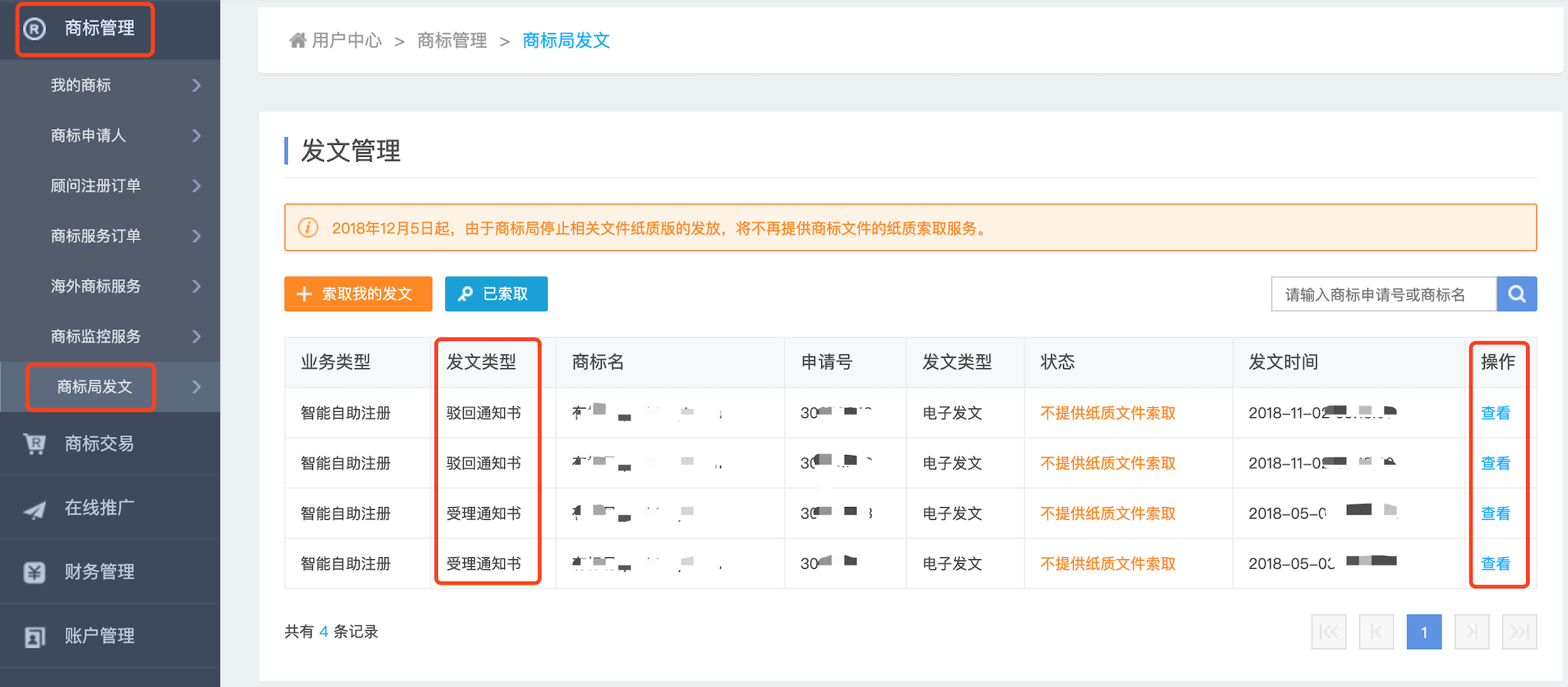Expand 商标监控服务 chevron arrow
The height and width of the screenshot is (687, 1568).
pyautogui.click(x=197, y=336)
